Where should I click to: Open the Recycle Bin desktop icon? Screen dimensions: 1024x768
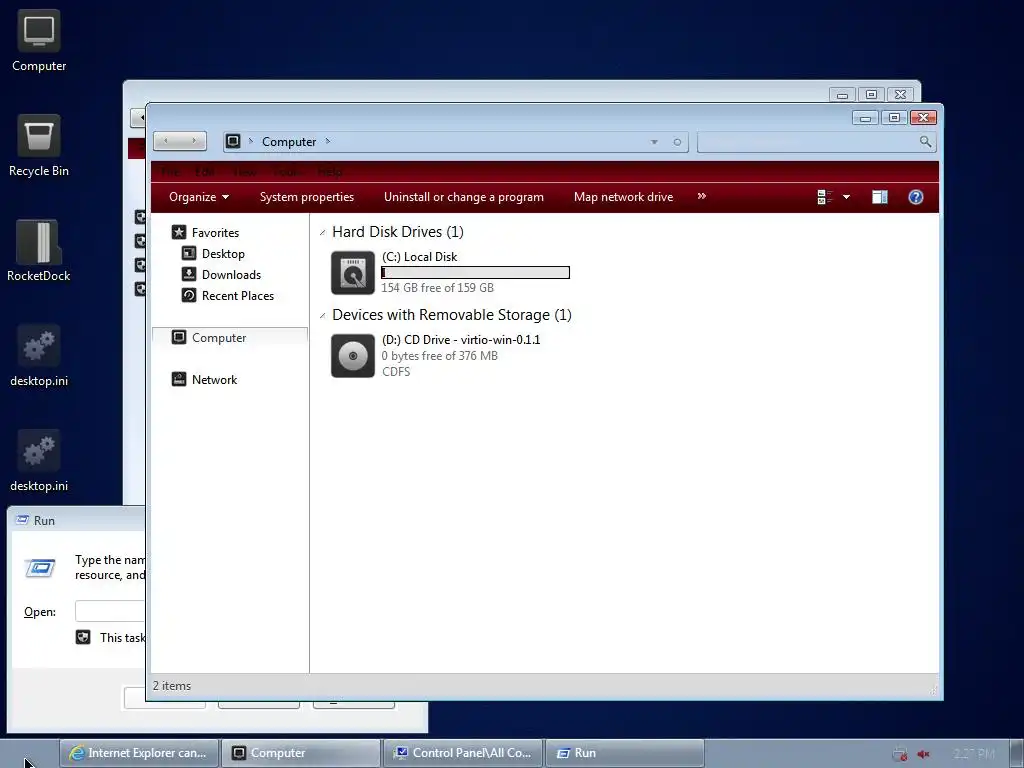(x=39, y=146)
